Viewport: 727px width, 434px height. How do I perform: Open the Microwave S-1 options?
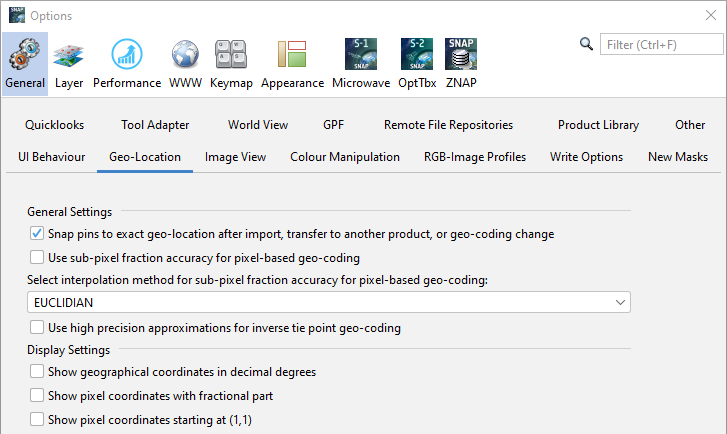361,64
